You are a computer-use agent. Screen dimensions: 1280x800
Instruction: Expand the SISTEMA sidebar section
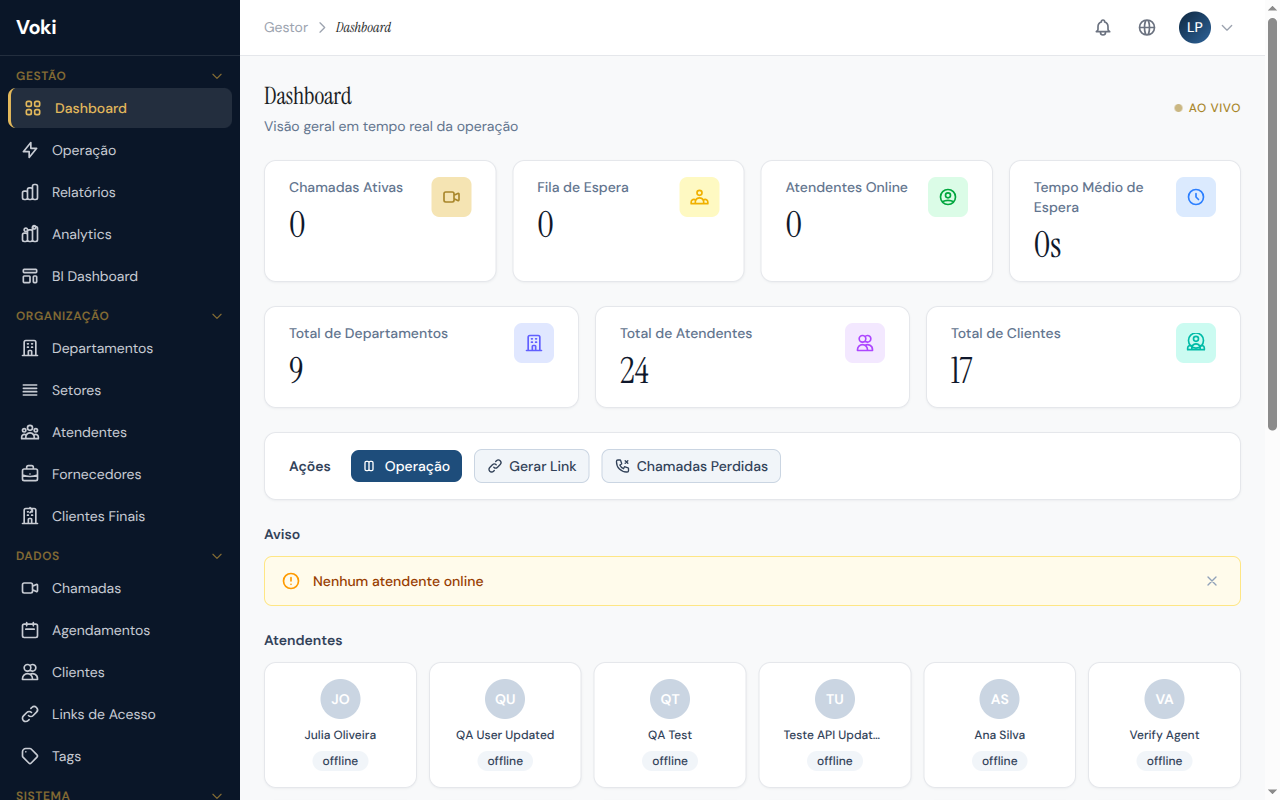click(217, 794)
